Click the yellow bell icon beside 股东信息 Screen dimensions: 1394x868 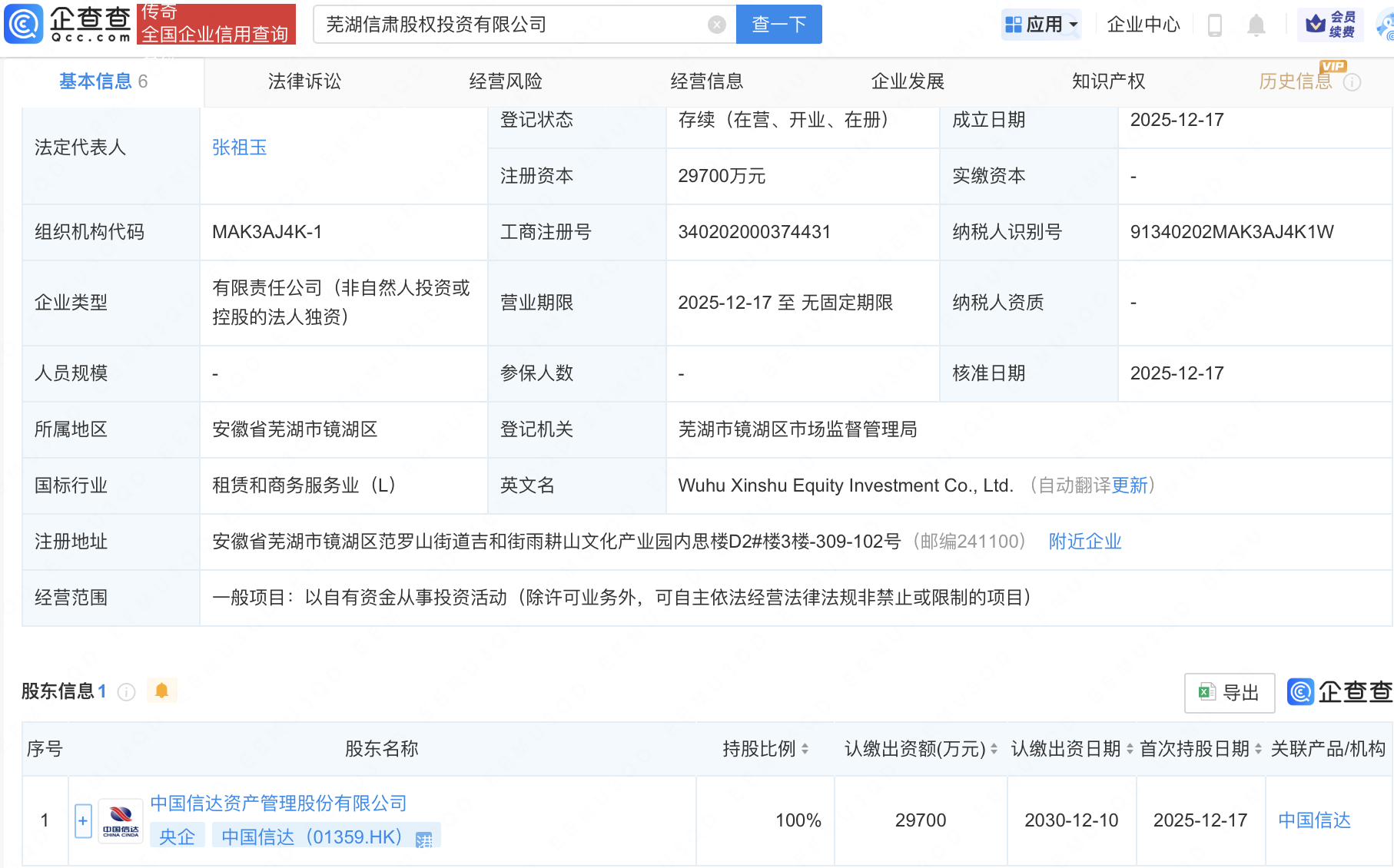pyautogui.click(x=162, y=691)
